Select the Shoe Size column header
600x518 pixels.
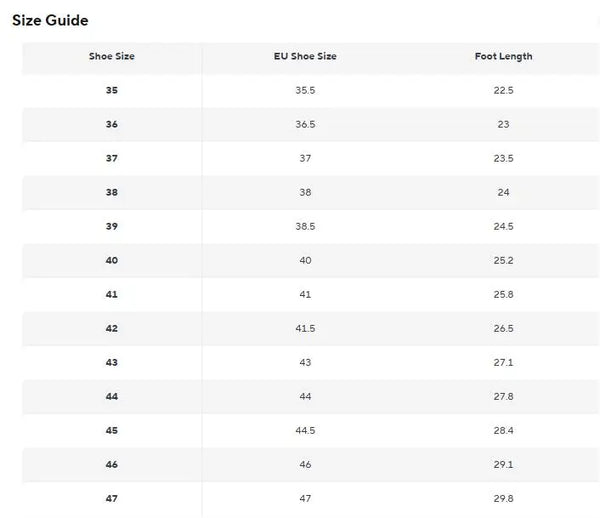(x=112, y=56)
